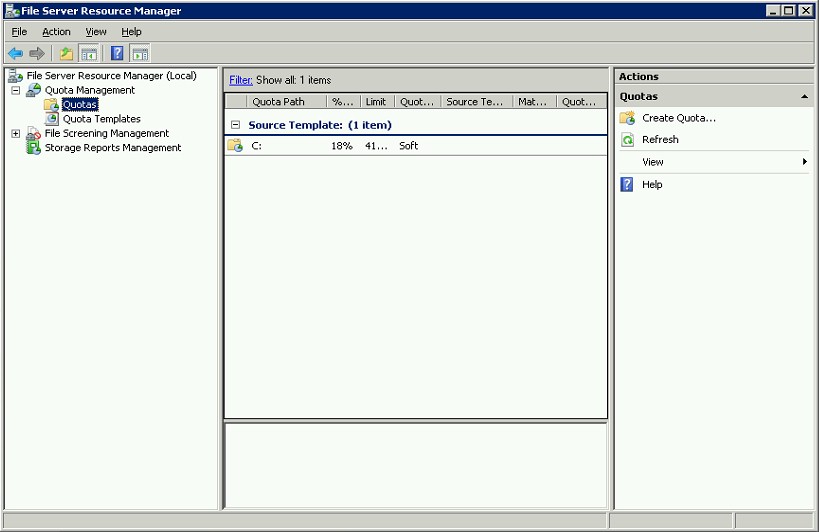Sort by Source Te... column header
The image size is (819, 532).
(477, 102)
